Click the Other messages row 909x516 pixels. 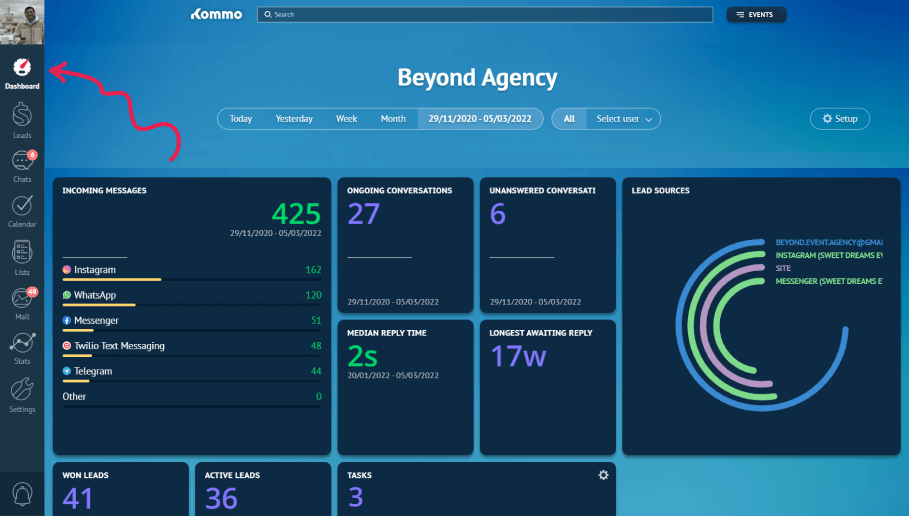coord(192,397)
